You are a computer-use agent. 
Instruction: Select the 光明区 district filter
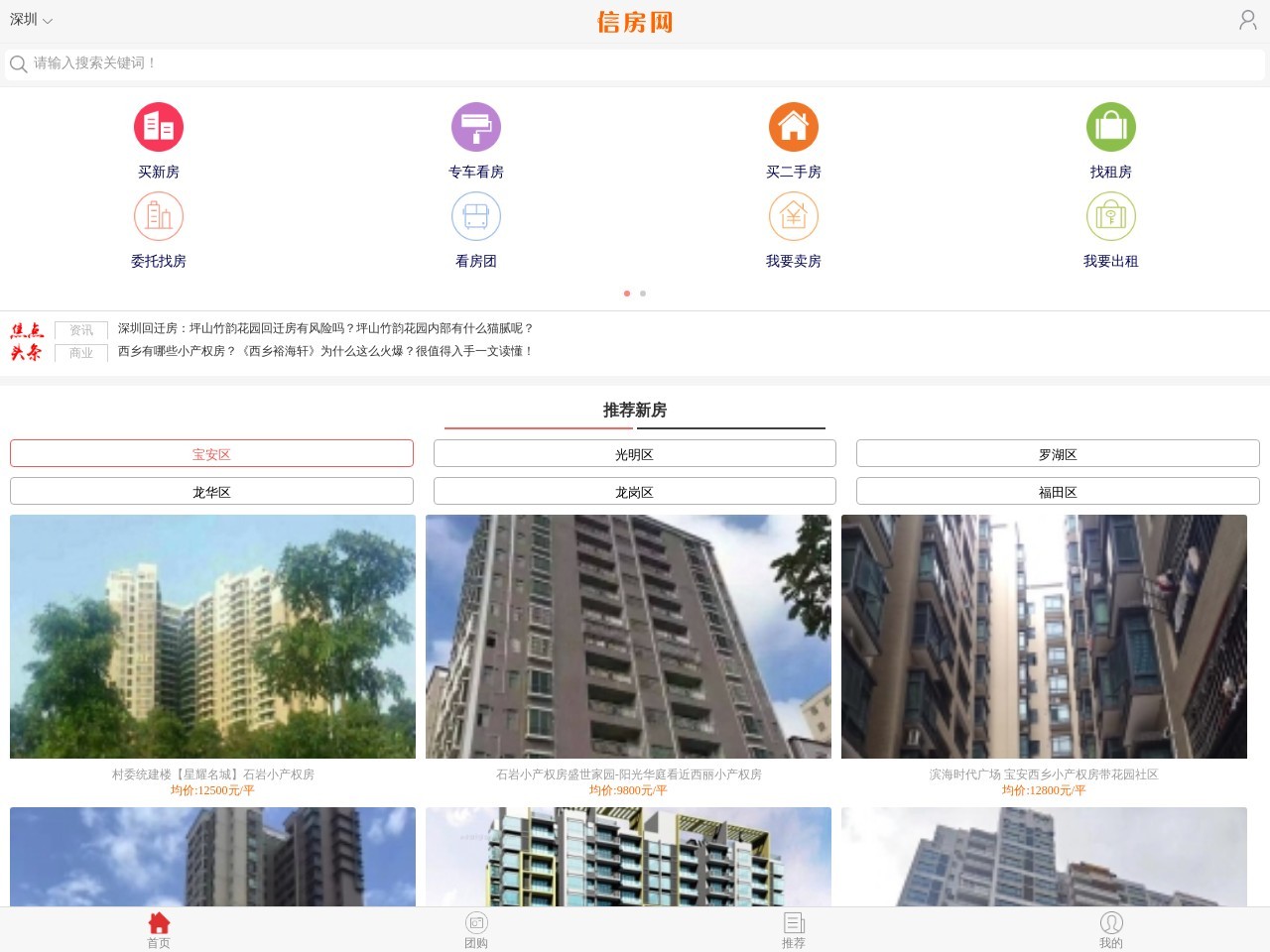635,453
